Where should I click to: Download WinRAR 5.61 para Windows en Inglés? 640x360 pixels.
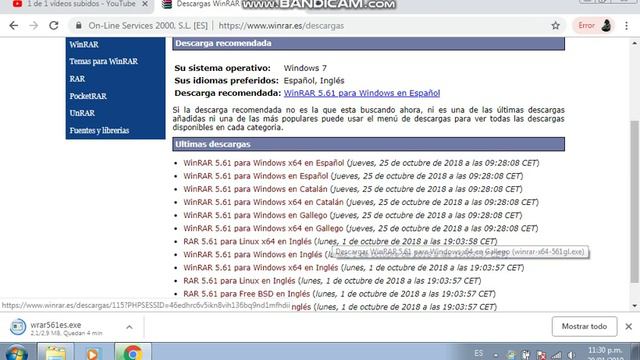252,254
